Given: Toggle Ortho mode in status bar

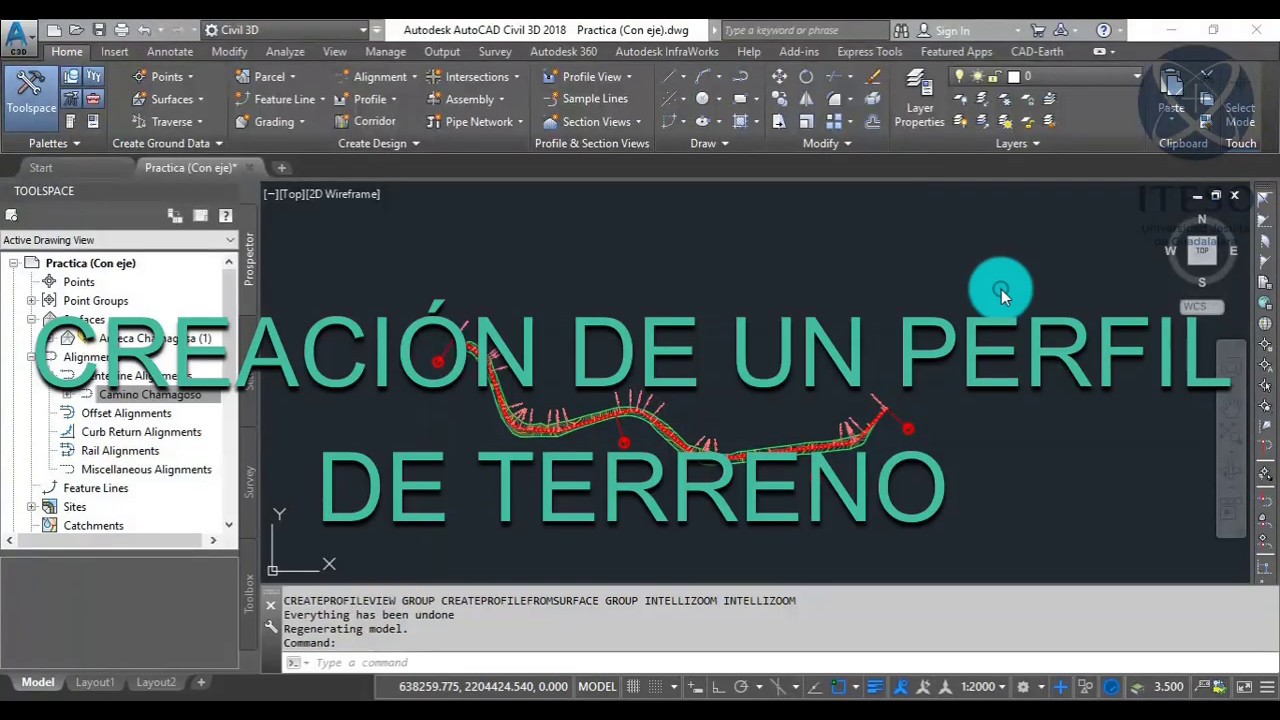Looking at the screenshot, I should pos(717,687).
